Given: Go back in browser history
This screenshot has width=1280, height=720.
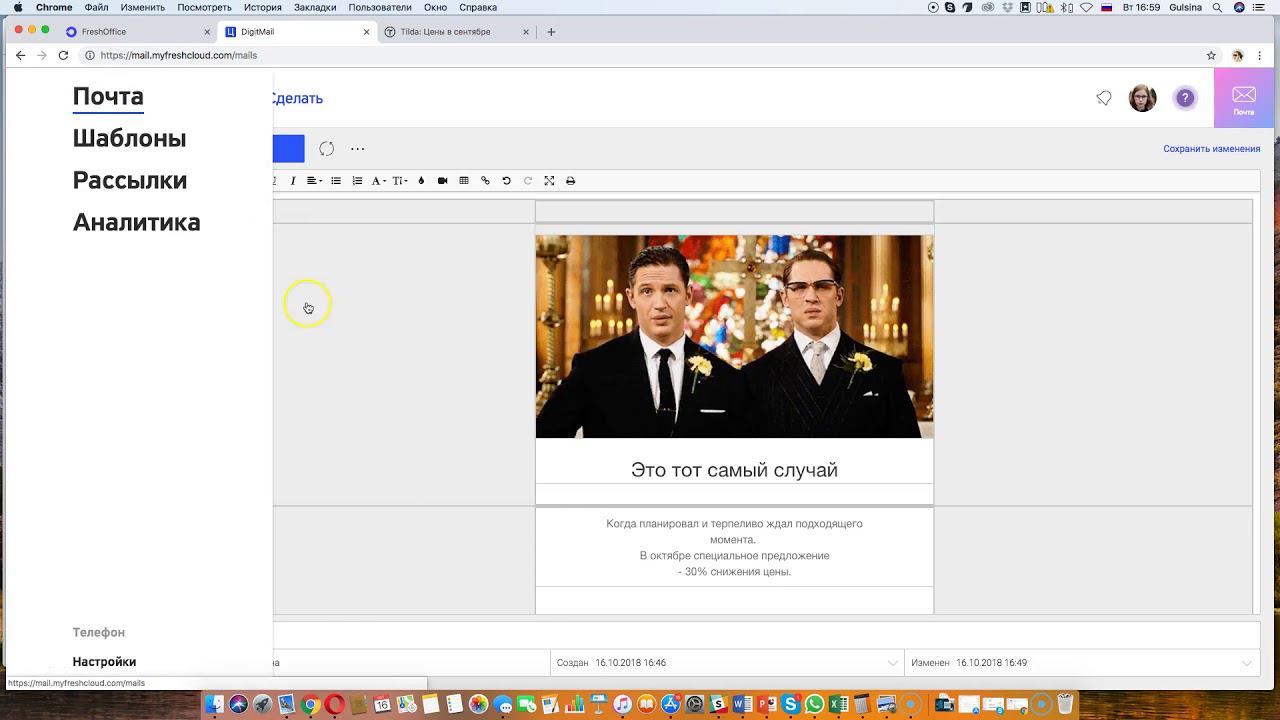Looking at the screenshot, I should [20, 56].
